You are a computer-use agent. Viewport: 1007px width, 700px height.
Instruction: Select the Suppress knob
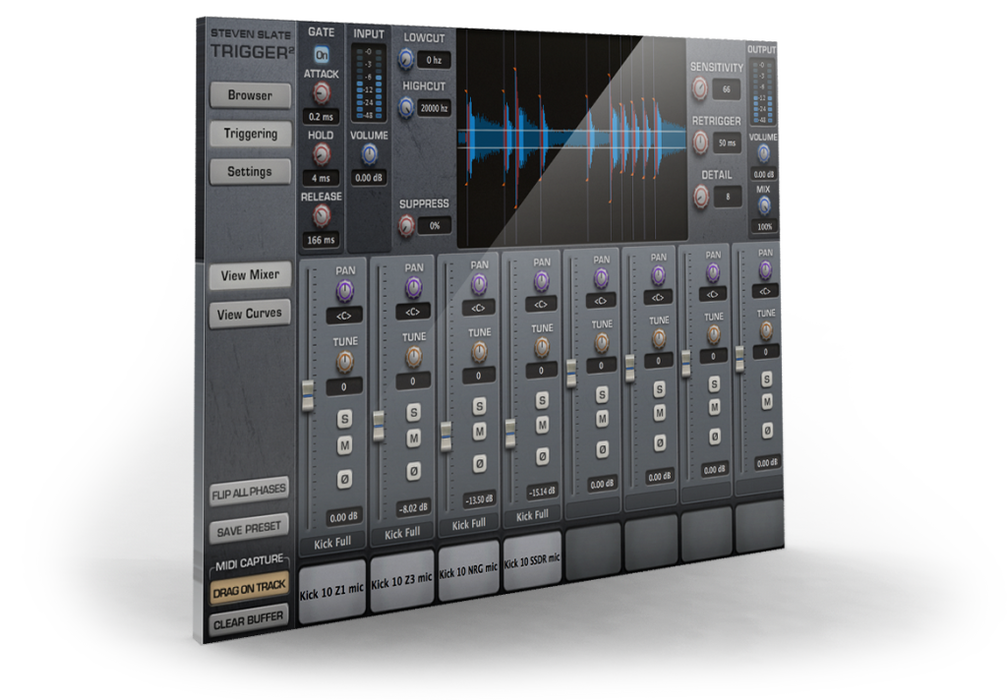pyautogui.click(x=406, y=226)
